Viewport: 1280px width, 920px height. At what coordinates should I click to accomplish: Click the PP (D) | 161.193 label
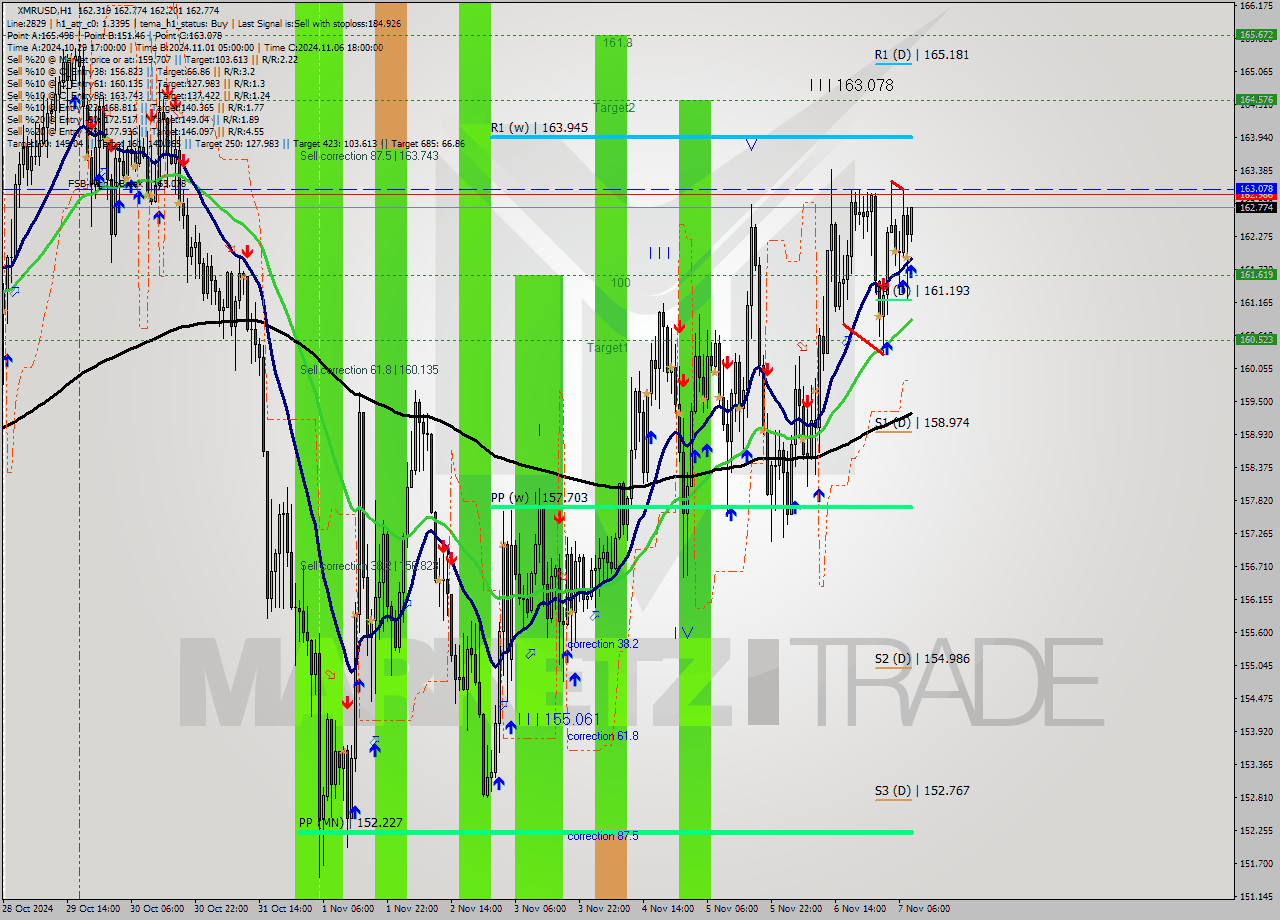[x=921, y=291]
